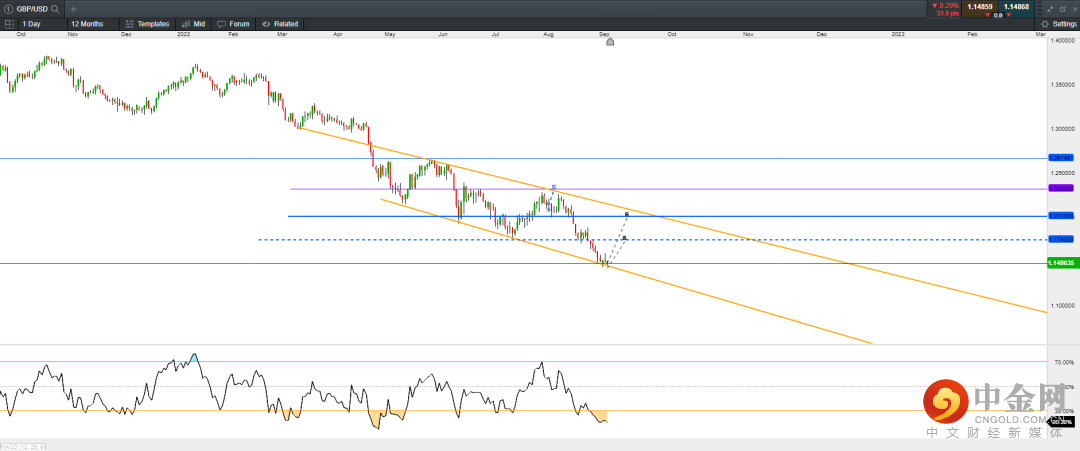This screenshot has width=1080, height=451.
Task: Open the 12 Months range dropdown
Action: point(88,23)
